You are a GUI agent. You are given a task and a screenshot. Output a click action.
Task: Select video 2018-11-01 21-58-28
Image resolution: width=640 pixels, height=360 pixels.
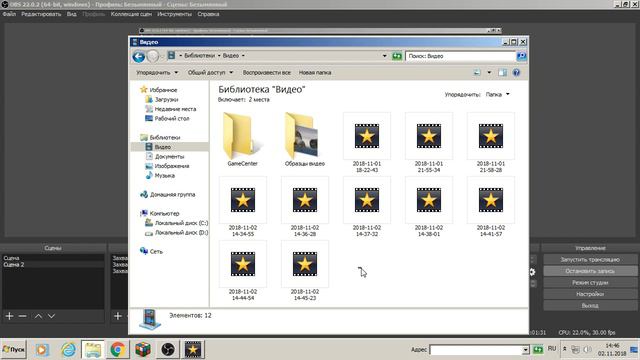491,142
